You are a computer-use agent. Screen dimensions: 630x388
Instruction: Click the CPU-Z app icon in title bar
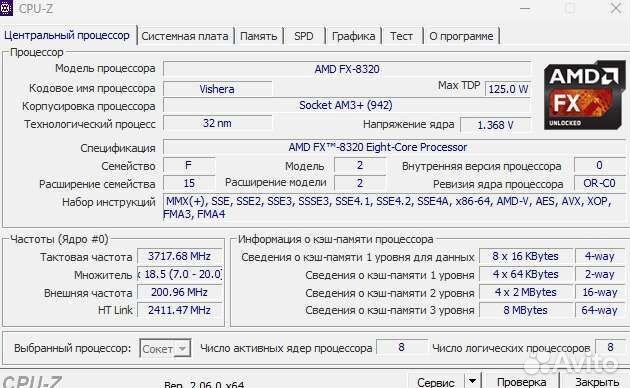point(6,8)
